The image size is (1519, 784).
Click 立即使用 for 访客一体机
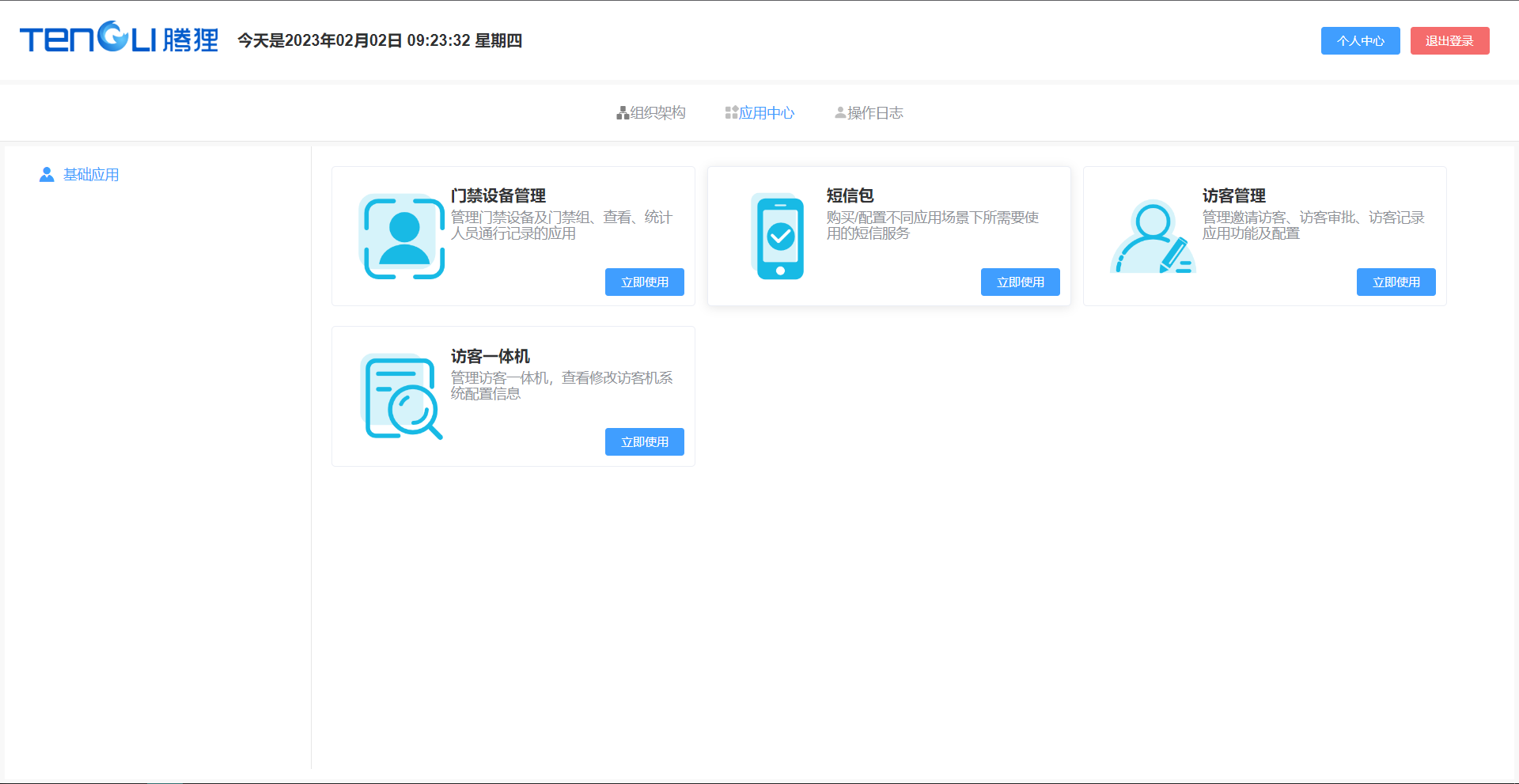pos(645,442)
